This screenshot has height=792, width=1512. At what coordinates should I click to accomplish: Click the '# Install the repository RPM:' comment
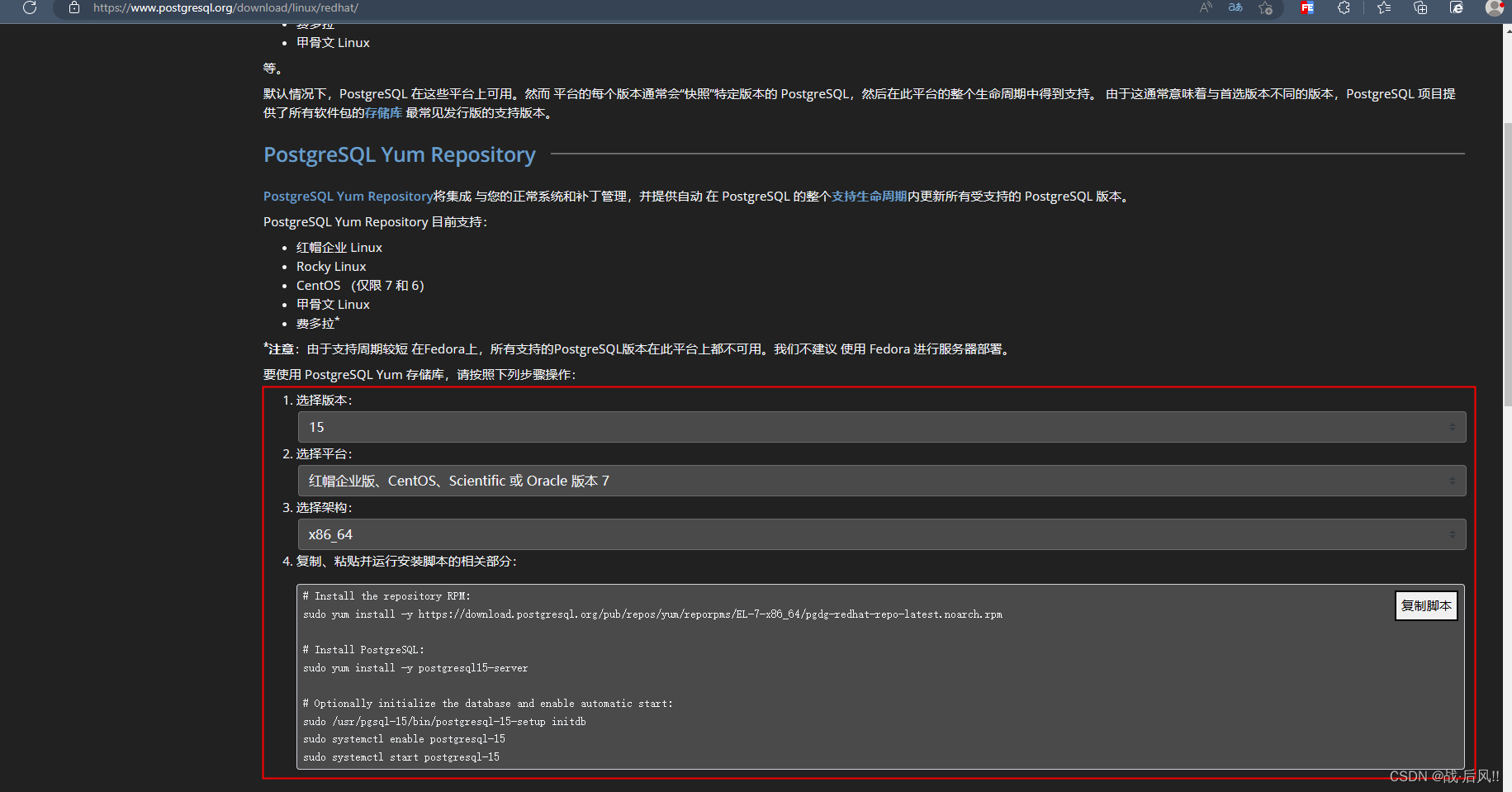386,596
